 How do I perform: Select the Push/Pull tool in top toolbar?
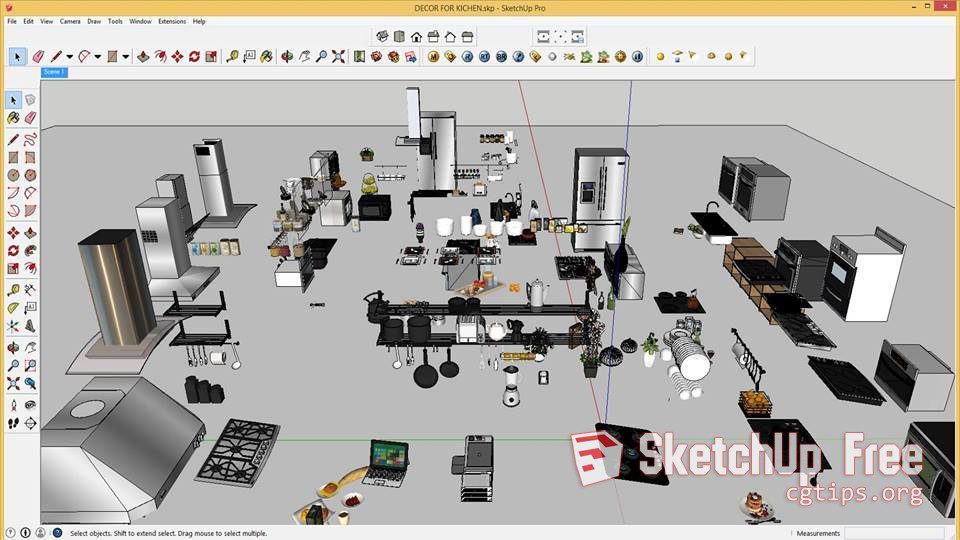pos(144,57)
